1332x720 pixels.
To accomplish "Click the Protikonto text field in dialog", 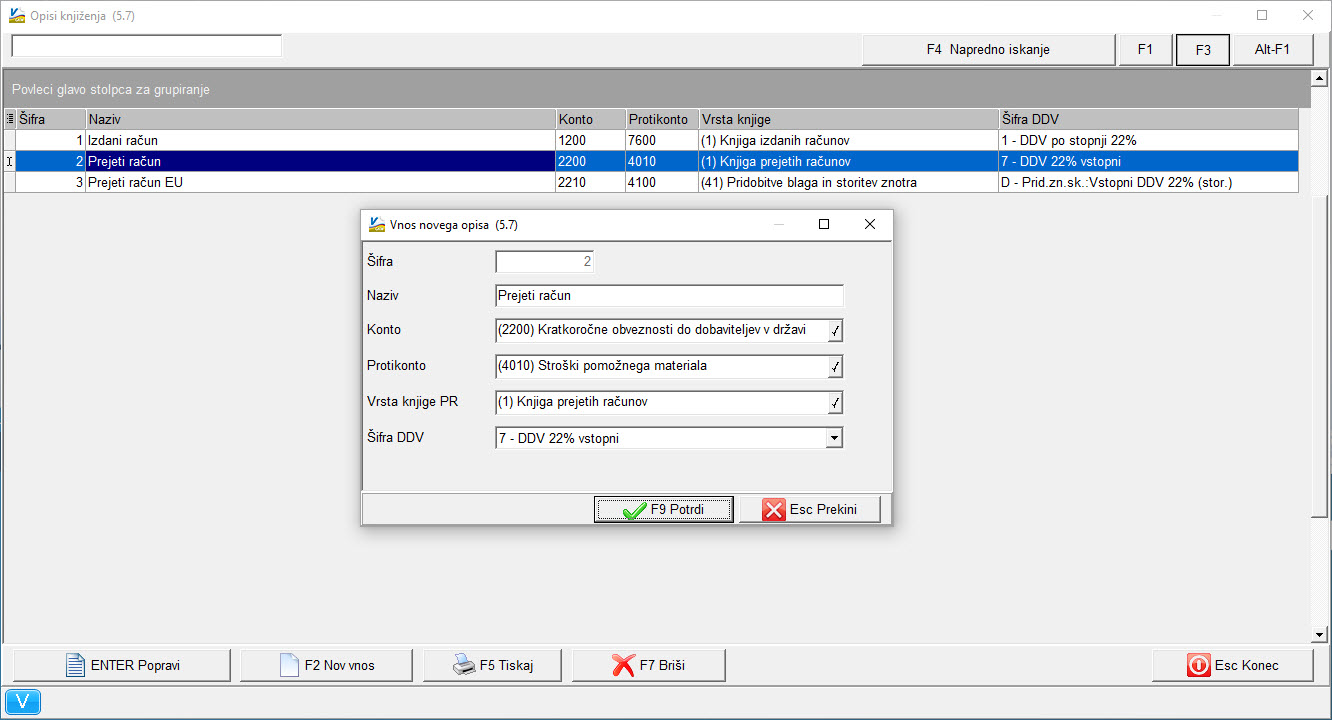I will tap(661, 366).
